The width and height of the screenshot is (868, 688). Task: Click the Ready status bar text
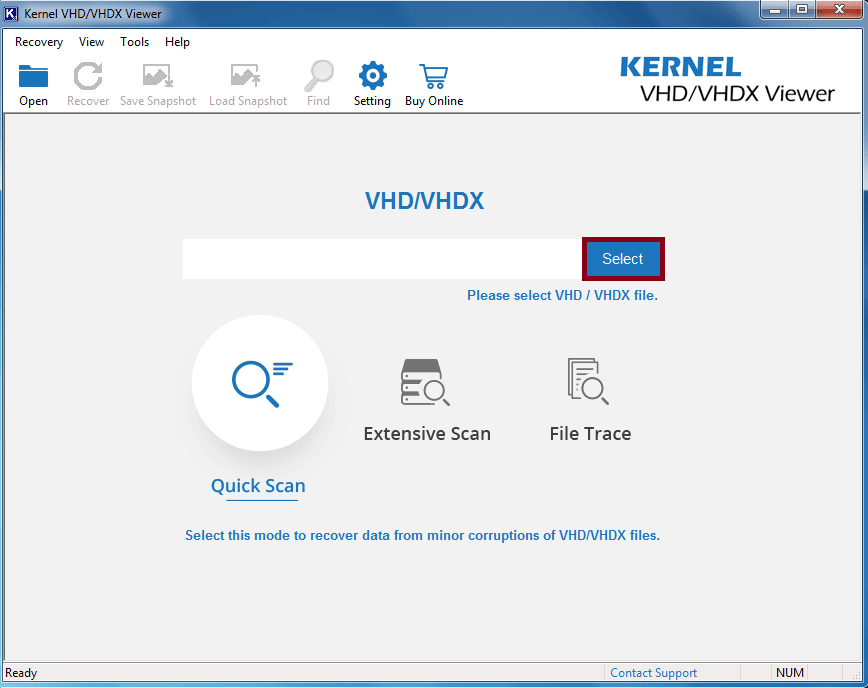tap(21, 673)
